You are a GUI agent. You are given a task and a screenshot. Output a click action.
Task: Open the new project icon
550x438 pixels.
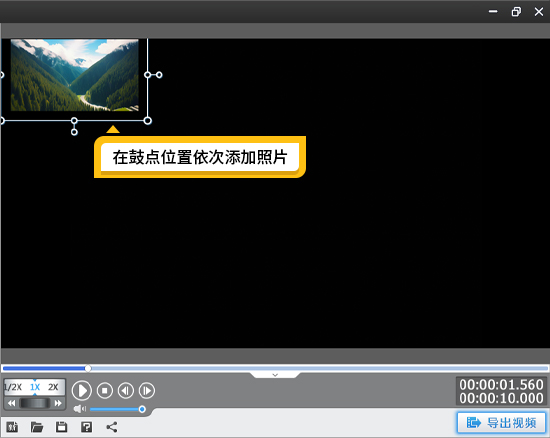[12, 427]
